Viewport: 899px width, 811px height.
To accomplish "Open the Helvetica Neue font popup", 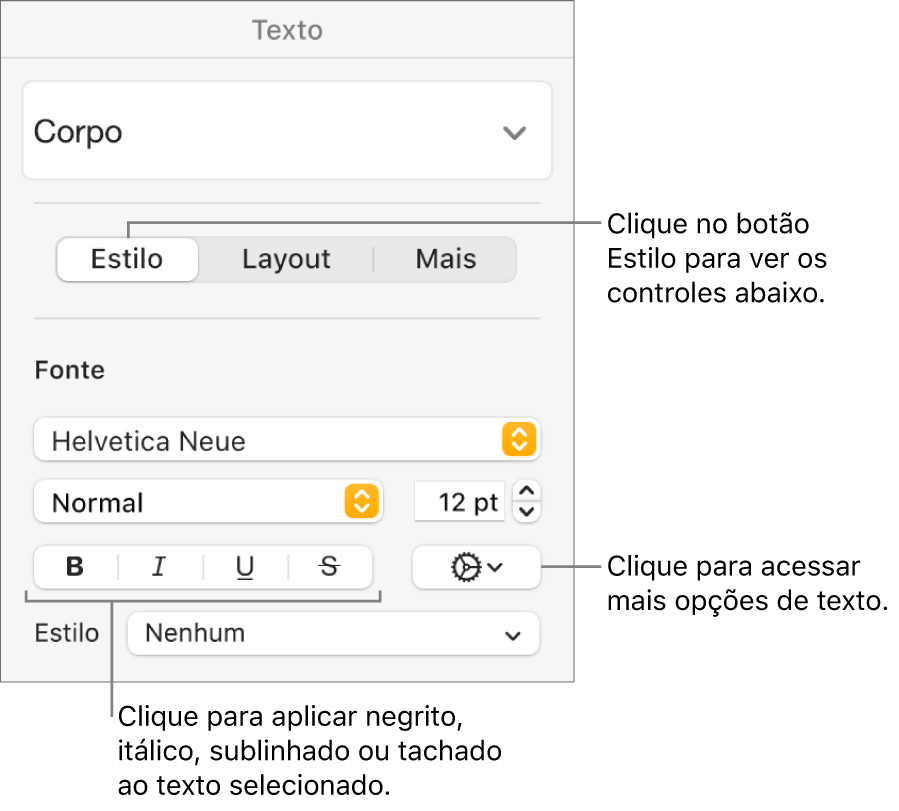I will coord(287,440).
